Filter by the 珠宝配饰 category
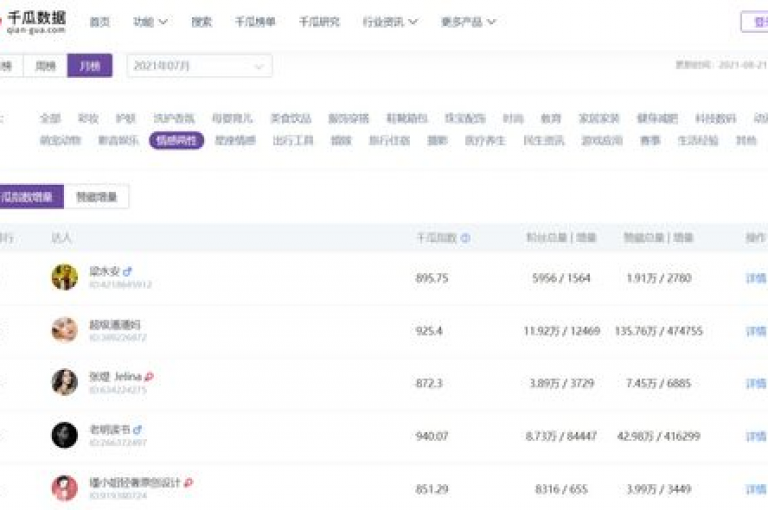Viewport: 768px width, 510px height. (465, 119)
